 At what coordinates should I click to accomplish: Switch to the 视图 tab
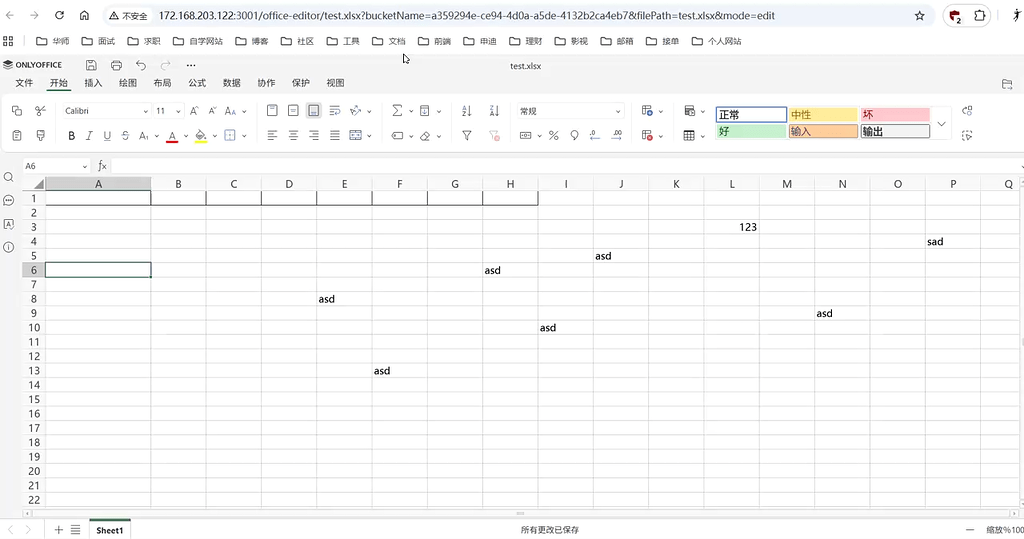coord(336,83)
